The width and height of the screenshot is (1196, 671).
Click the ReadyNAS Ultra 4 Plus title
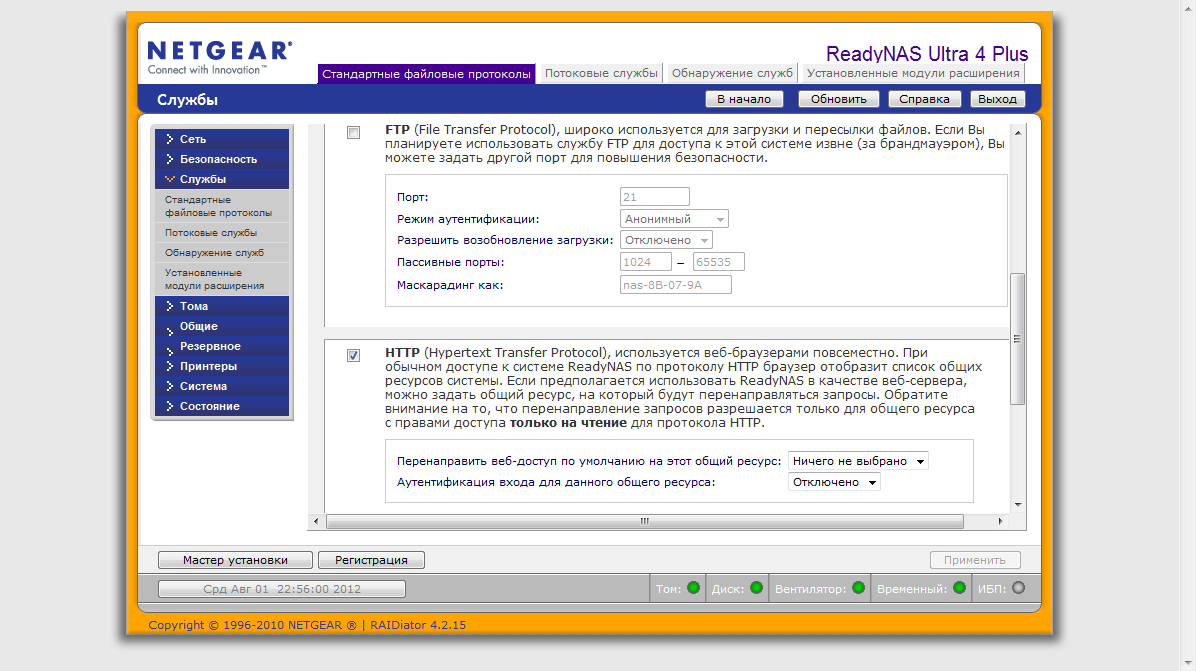[x=927, y=53]
